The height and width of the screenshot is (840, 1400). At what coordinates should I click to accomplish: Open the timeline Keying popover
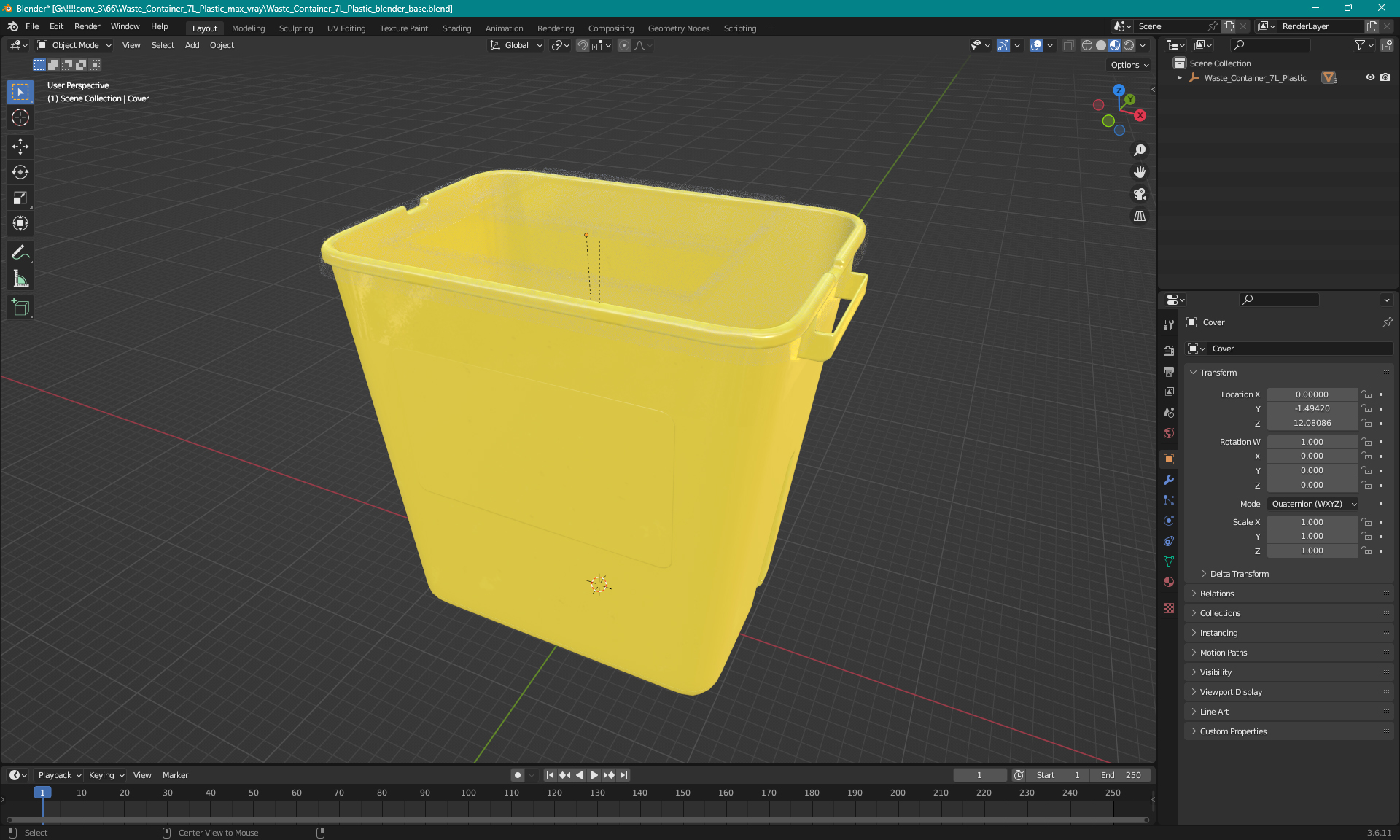pos(106,775)
